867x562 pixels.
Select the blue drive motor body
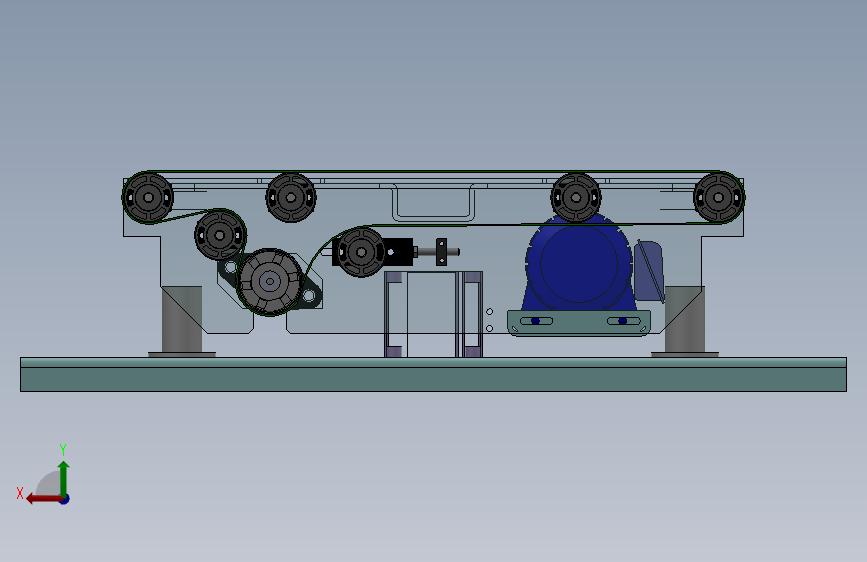(578, 264)
